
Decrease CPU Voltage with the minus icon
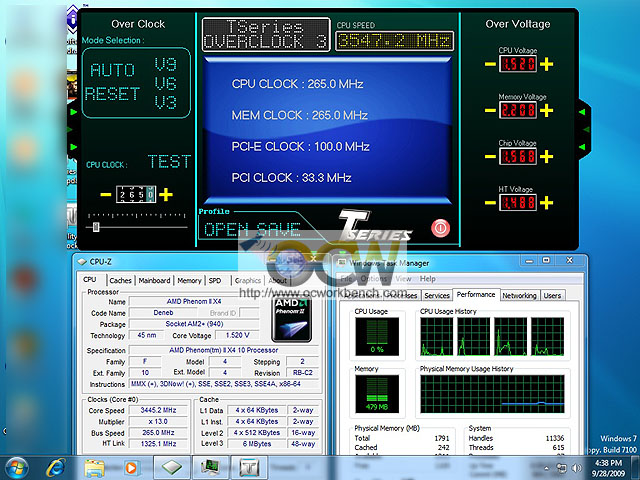[490, 64]
